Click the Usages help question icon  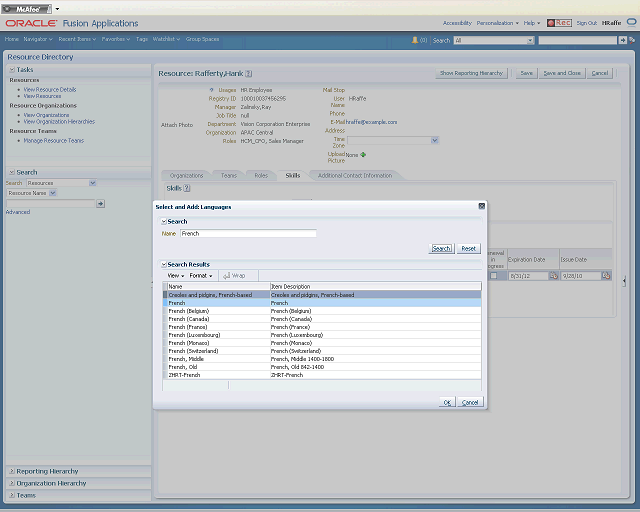click(211, 90)
